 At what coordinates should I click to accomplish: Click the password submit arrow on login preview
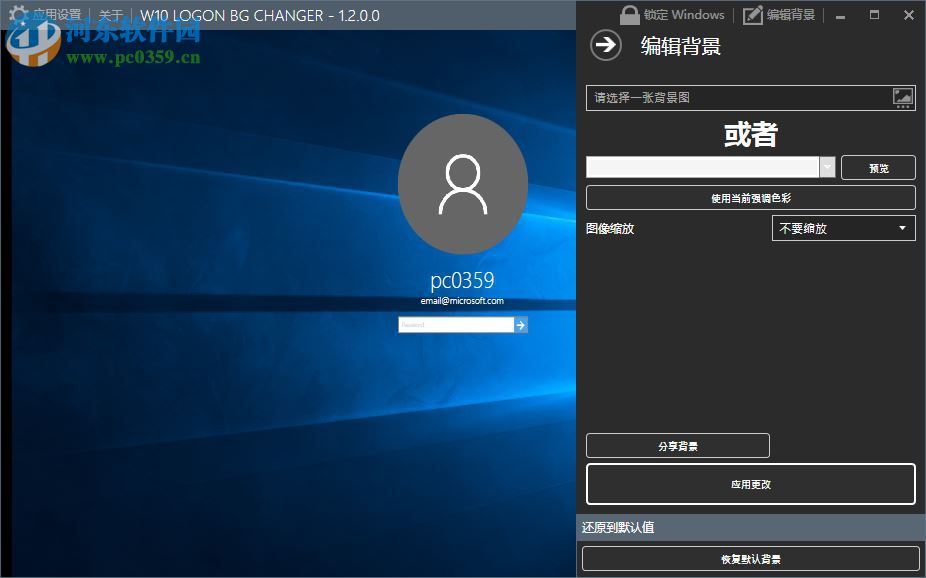tap(519, 324)
